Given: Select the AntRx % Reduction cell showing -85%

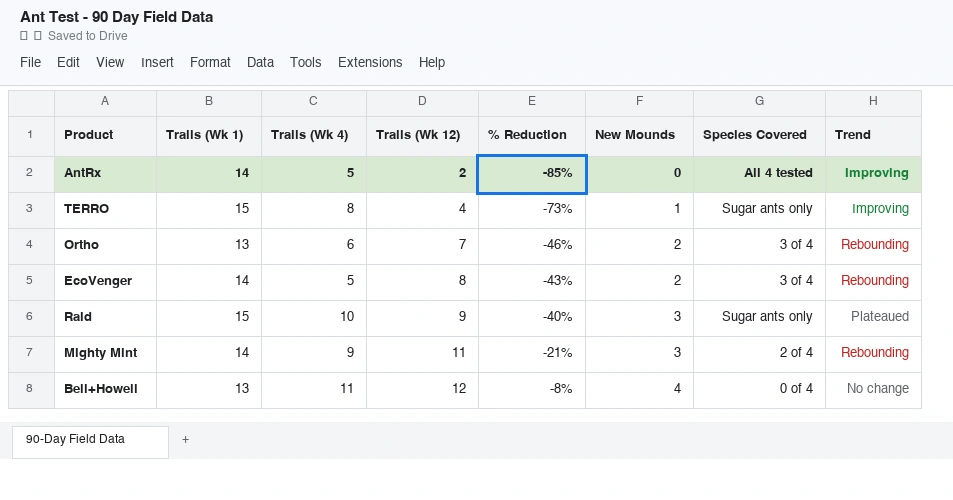Looking at the screenshot, I should click(532, 173).
